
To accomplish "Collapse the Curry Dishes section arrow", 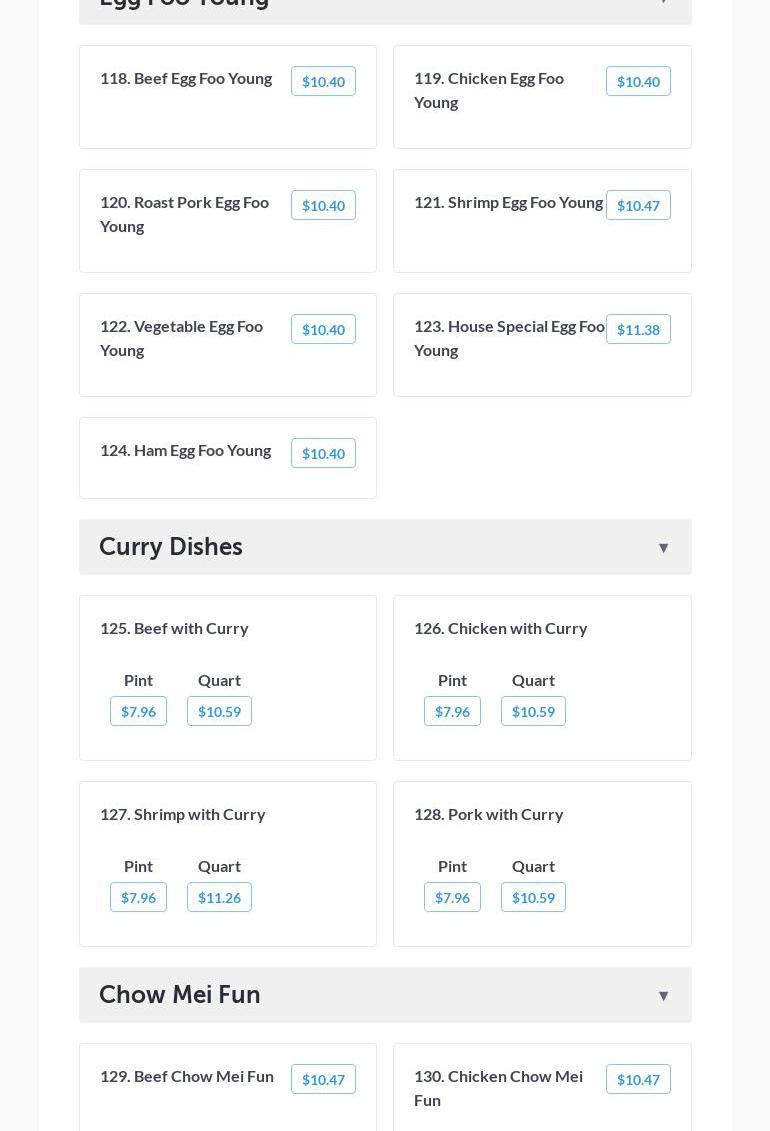I will click(x=663, y=547).
